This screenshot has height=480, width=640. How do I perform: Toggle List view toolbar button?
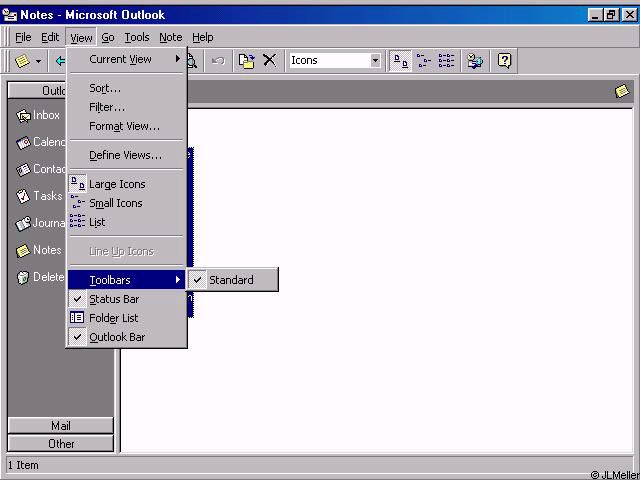pyautogui.click(x=446, y=61)
